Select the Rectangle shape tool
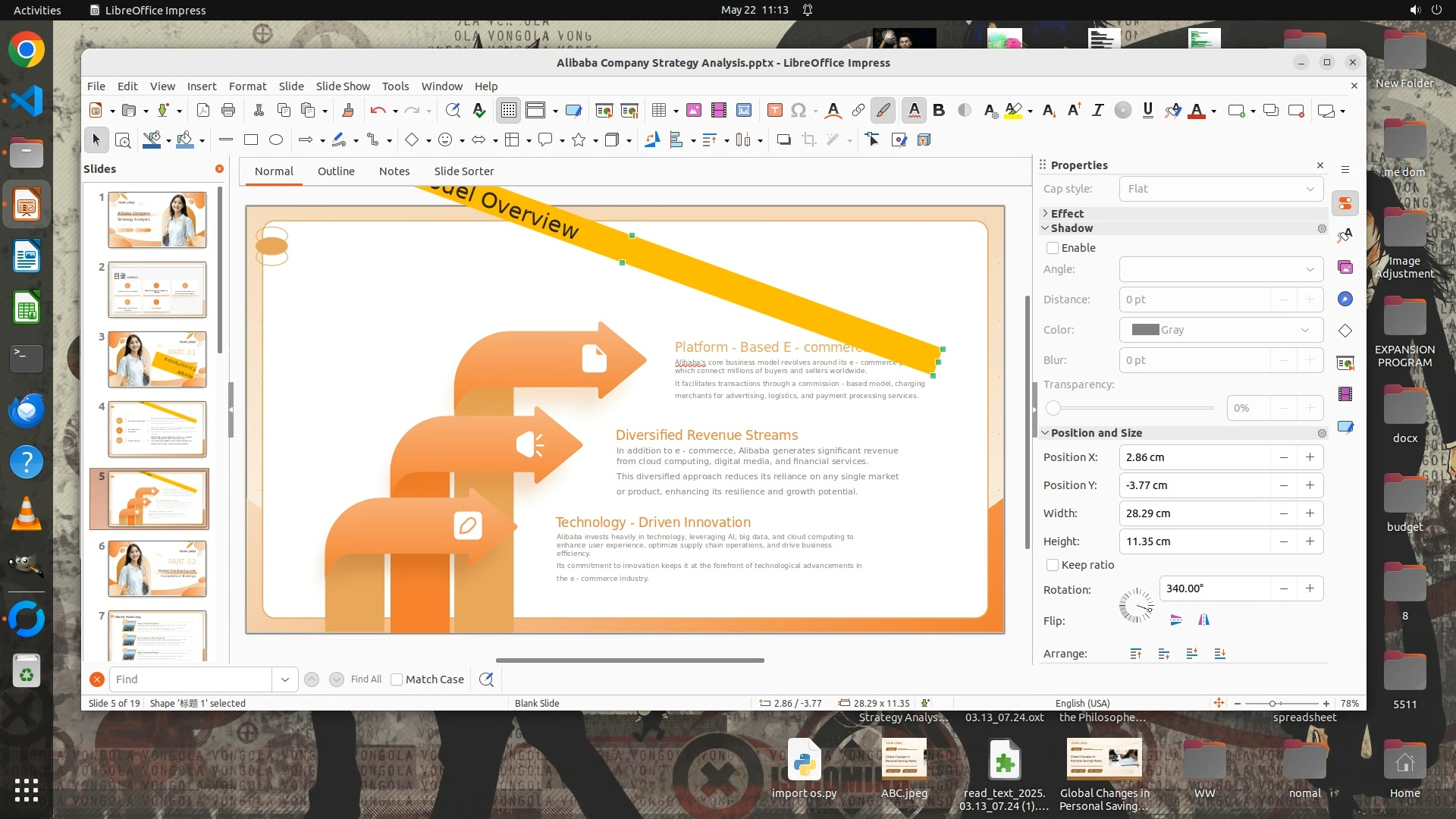 coord(251,140)
